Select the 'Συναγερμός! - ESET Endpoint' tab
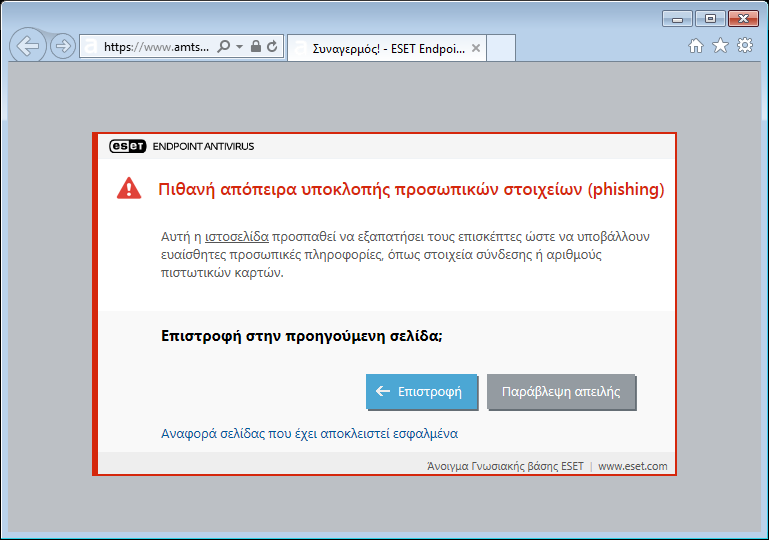Screen dimensions: 769x540 (x=380, y=47)
